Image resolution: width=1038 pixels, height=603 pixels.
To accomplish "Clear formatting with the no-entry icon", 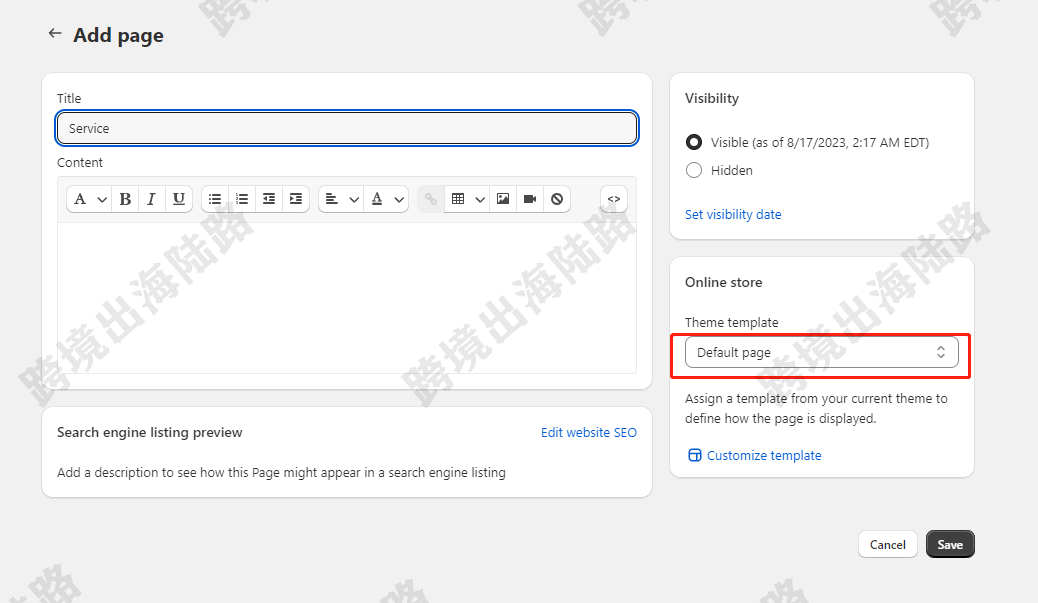I will click(557, 199).
